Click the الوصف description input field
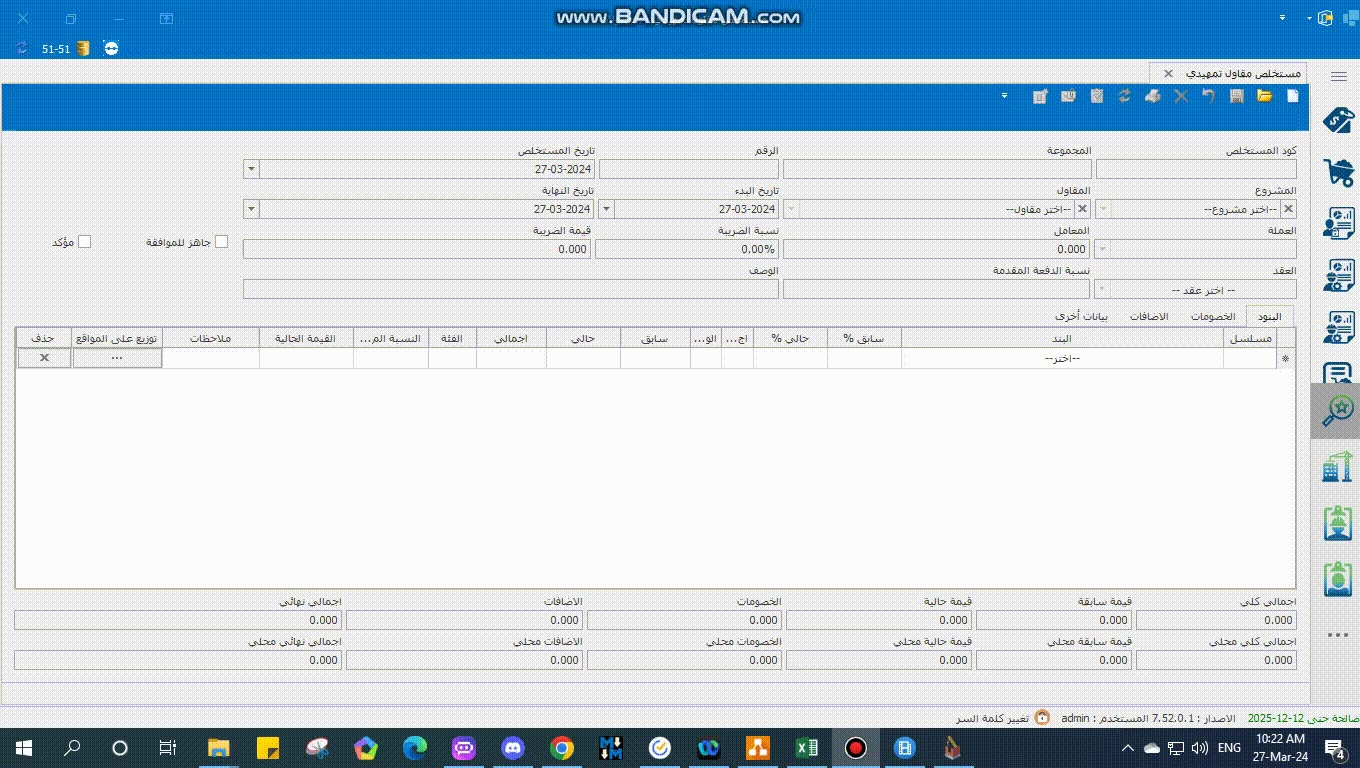The height and width of the screenshot is (768, 1360). tap(510, 290)
